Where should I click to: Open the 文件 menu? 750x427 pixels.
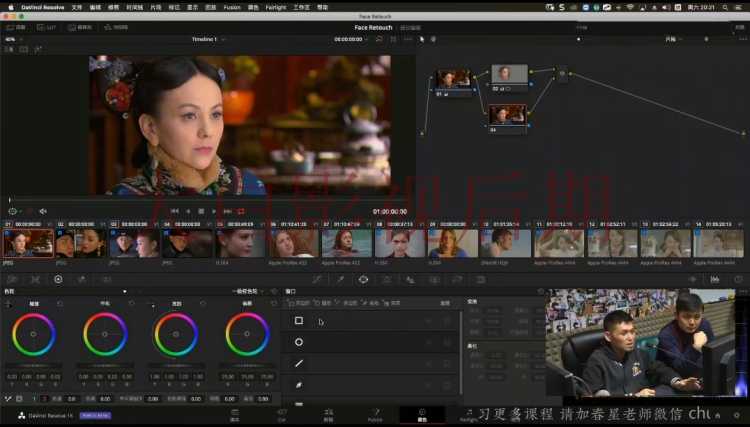click(x=77, y=8)
